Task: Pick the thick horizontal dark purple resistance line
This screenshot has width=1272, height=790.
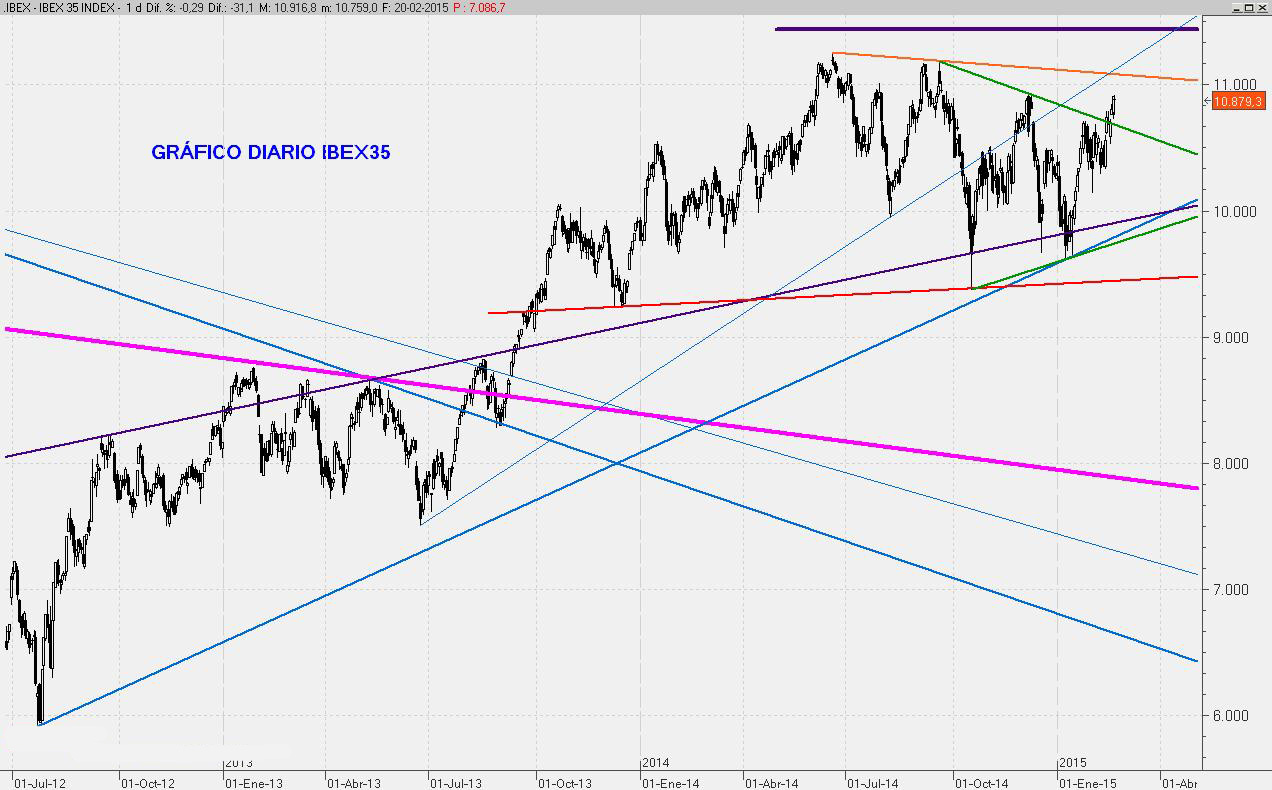Action: click(x=985, y=29)
